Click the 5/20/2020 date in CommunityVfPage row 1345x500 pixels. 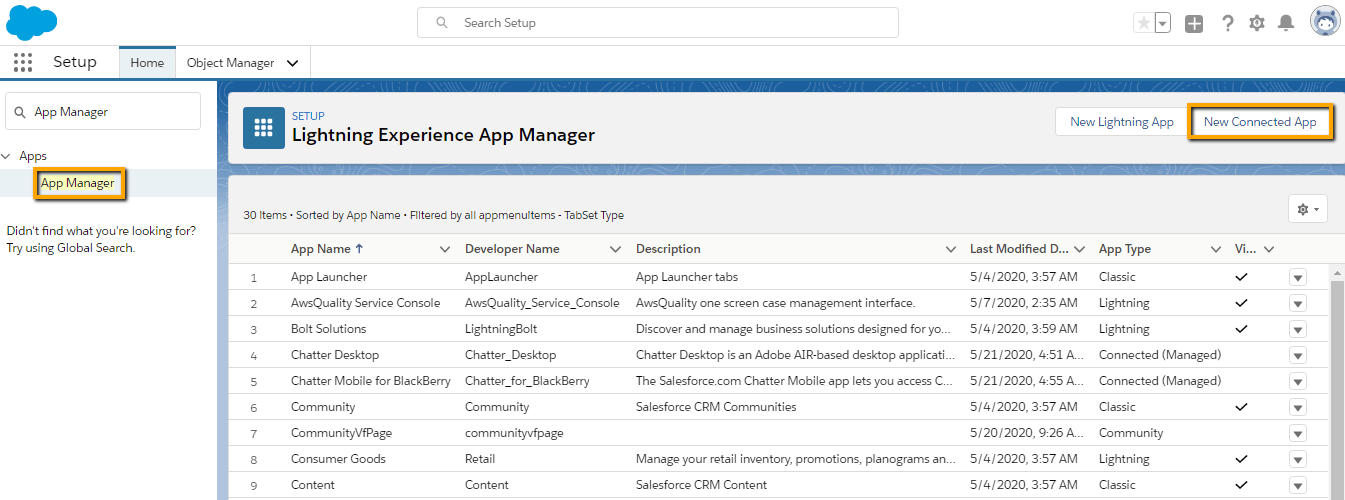click(x=1024, y=433)
